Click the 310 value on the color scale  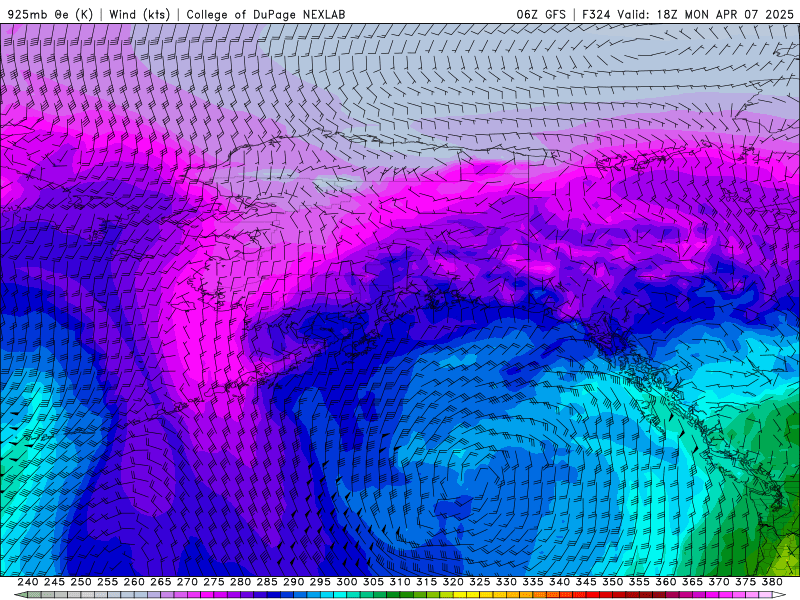pos(400,582)
